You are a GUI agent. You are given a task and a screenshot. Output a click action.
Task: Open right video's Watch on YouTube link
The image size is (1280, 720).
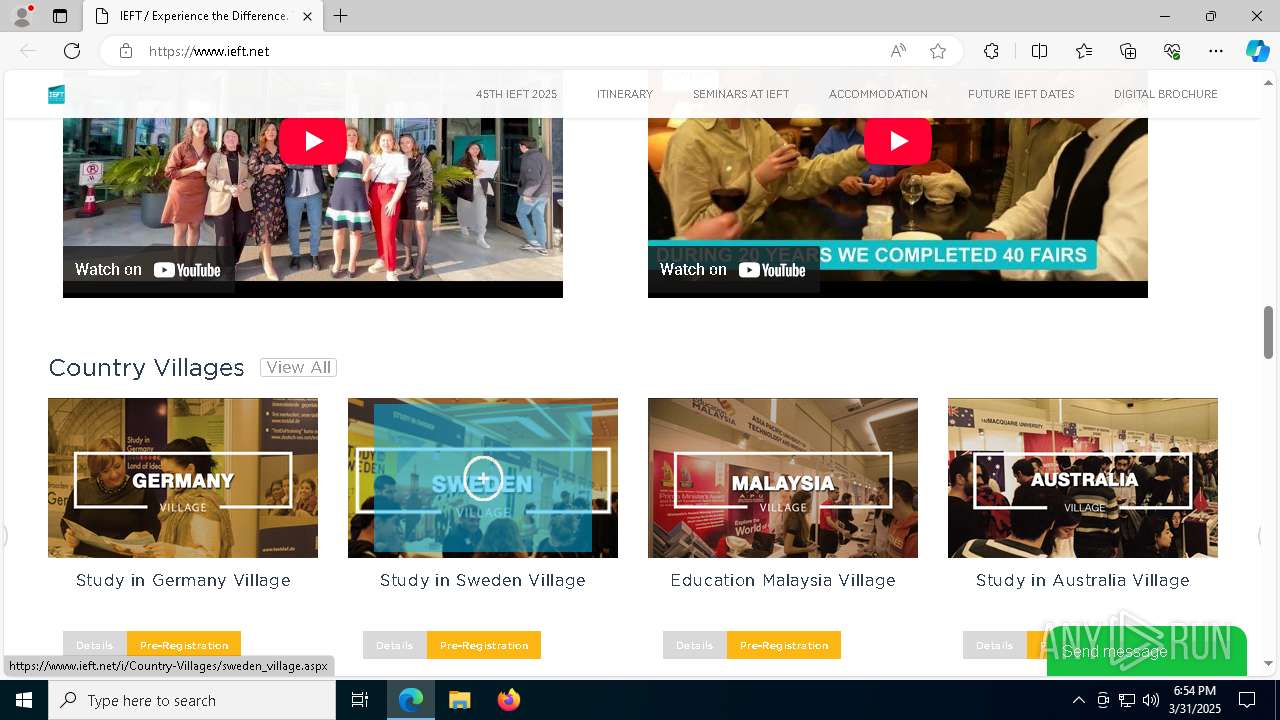click(733, 269)
